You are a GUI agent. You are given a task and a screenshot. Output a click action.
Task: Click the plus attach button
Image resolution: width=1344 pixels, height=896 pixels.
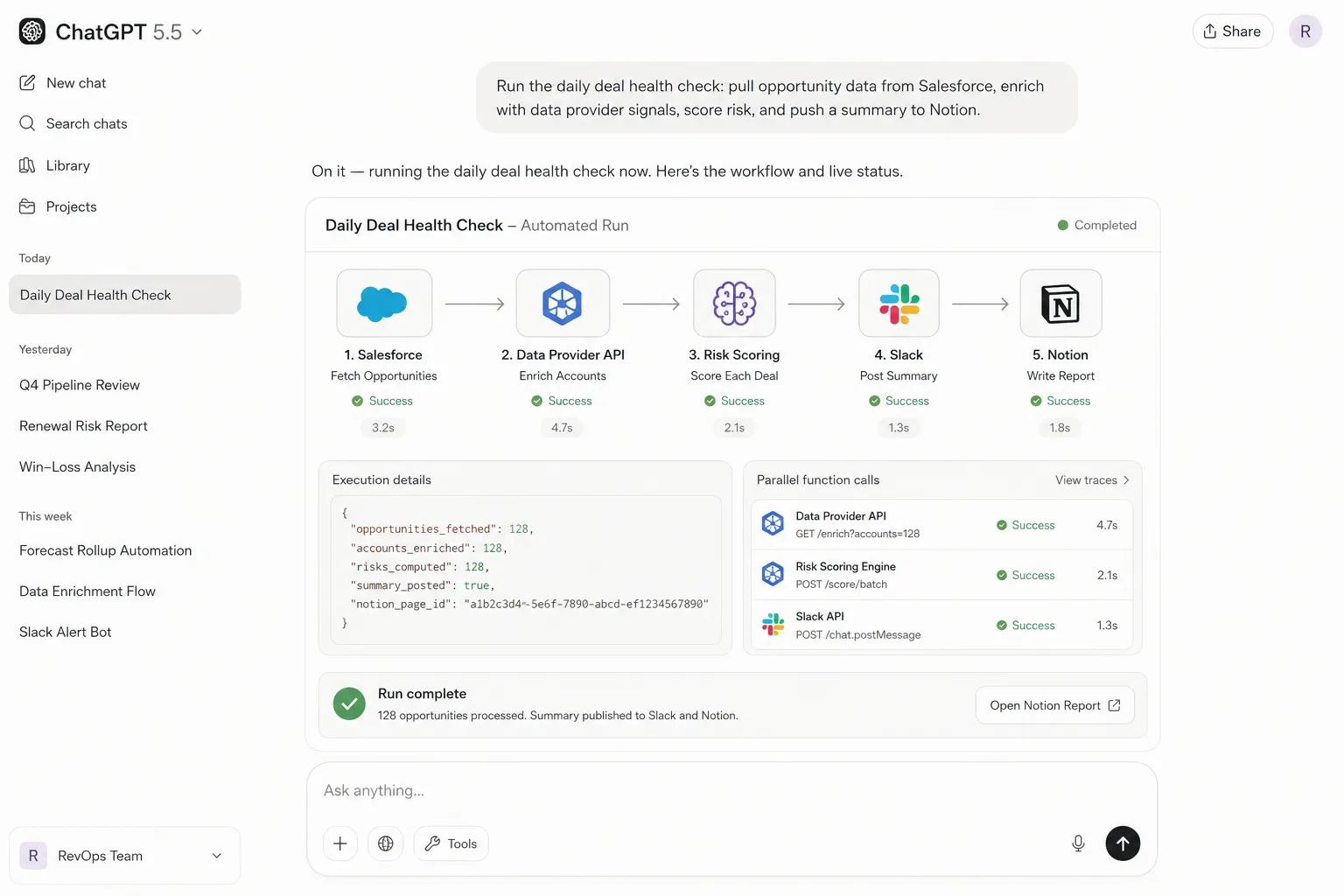coord(340,843)
